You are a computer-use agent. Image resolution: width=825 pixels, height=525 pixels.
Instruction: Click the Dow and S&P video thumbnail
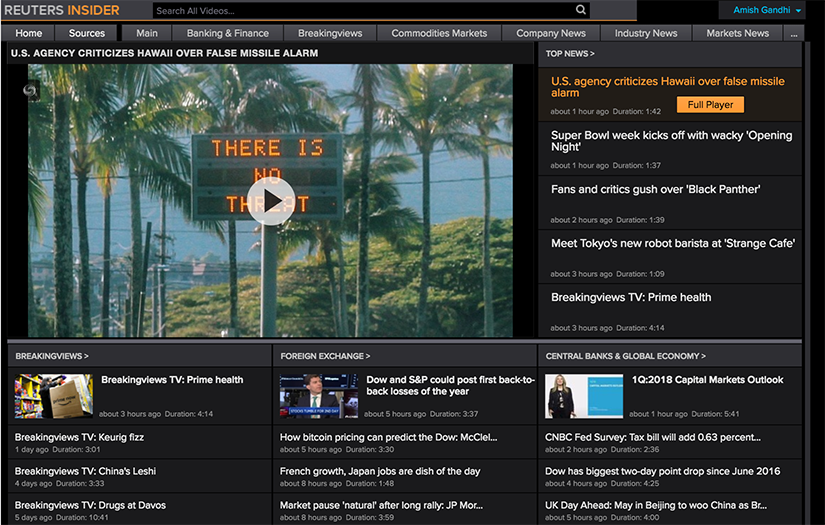pos(319,396)
